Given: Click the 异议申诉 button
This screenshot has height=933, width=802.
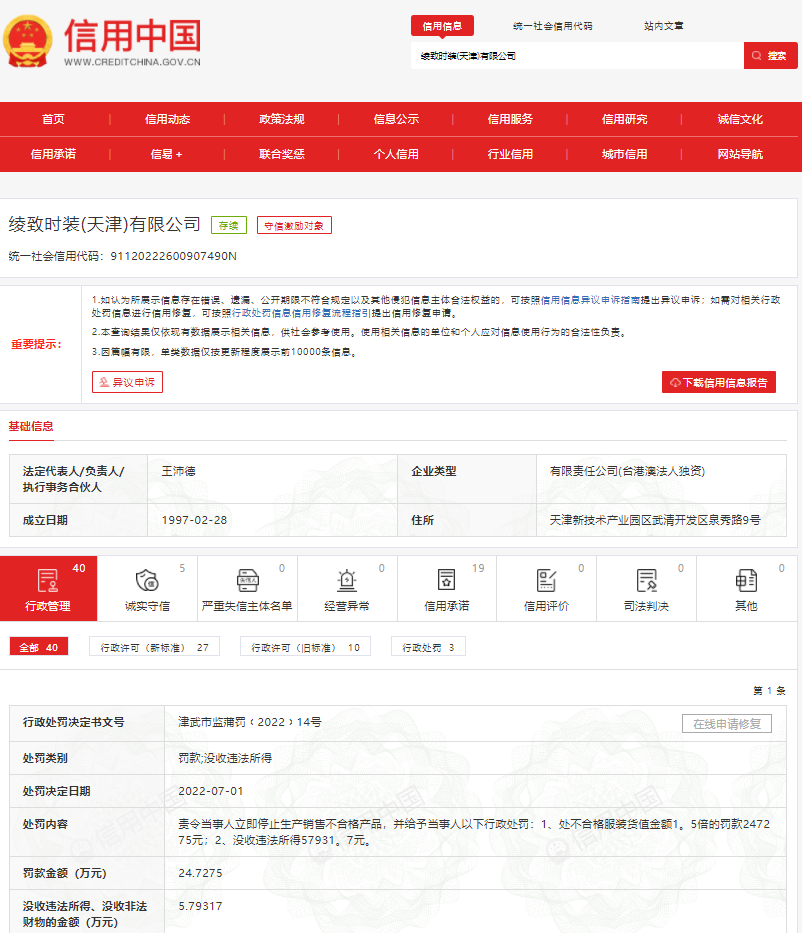Looking at the screenshot, I should [127, 382].
